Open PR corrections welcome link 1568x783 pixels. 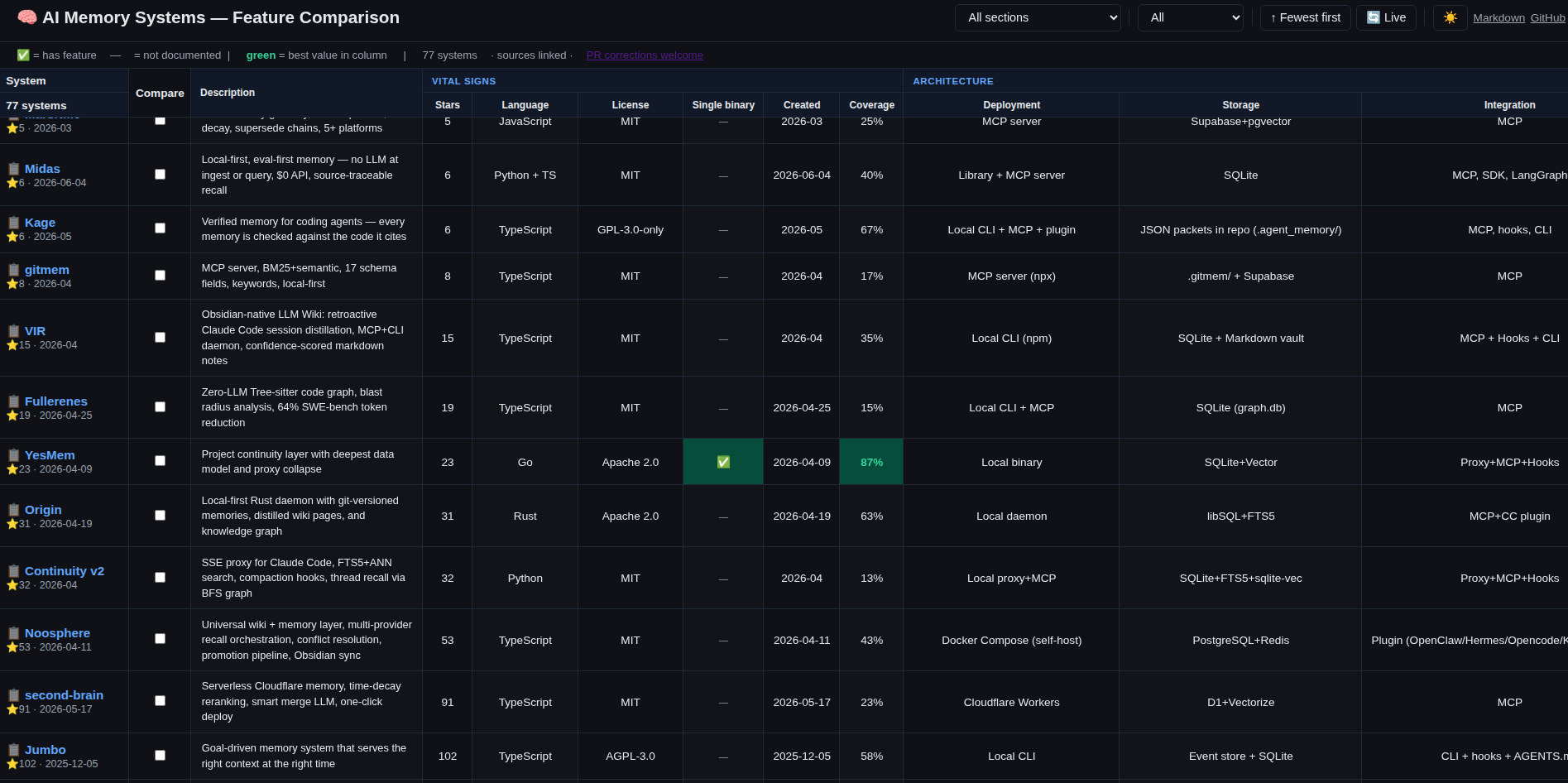(645, 55)
